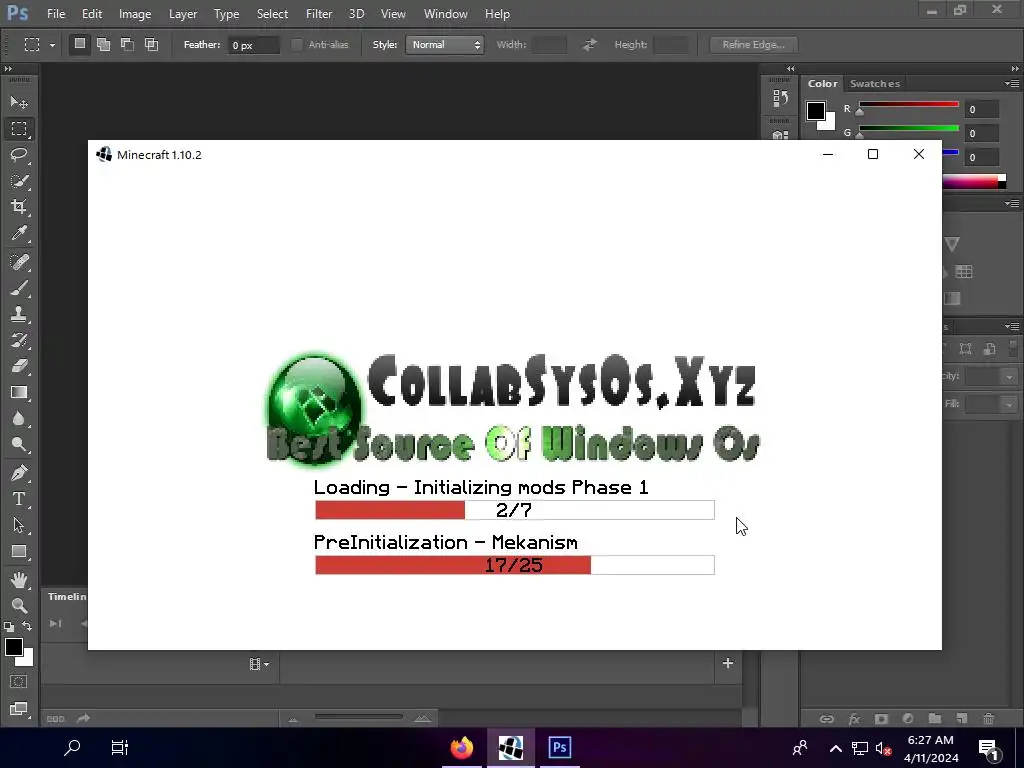Open the Window menu
Screen dimensions: 1024x768
coord(445,14)
